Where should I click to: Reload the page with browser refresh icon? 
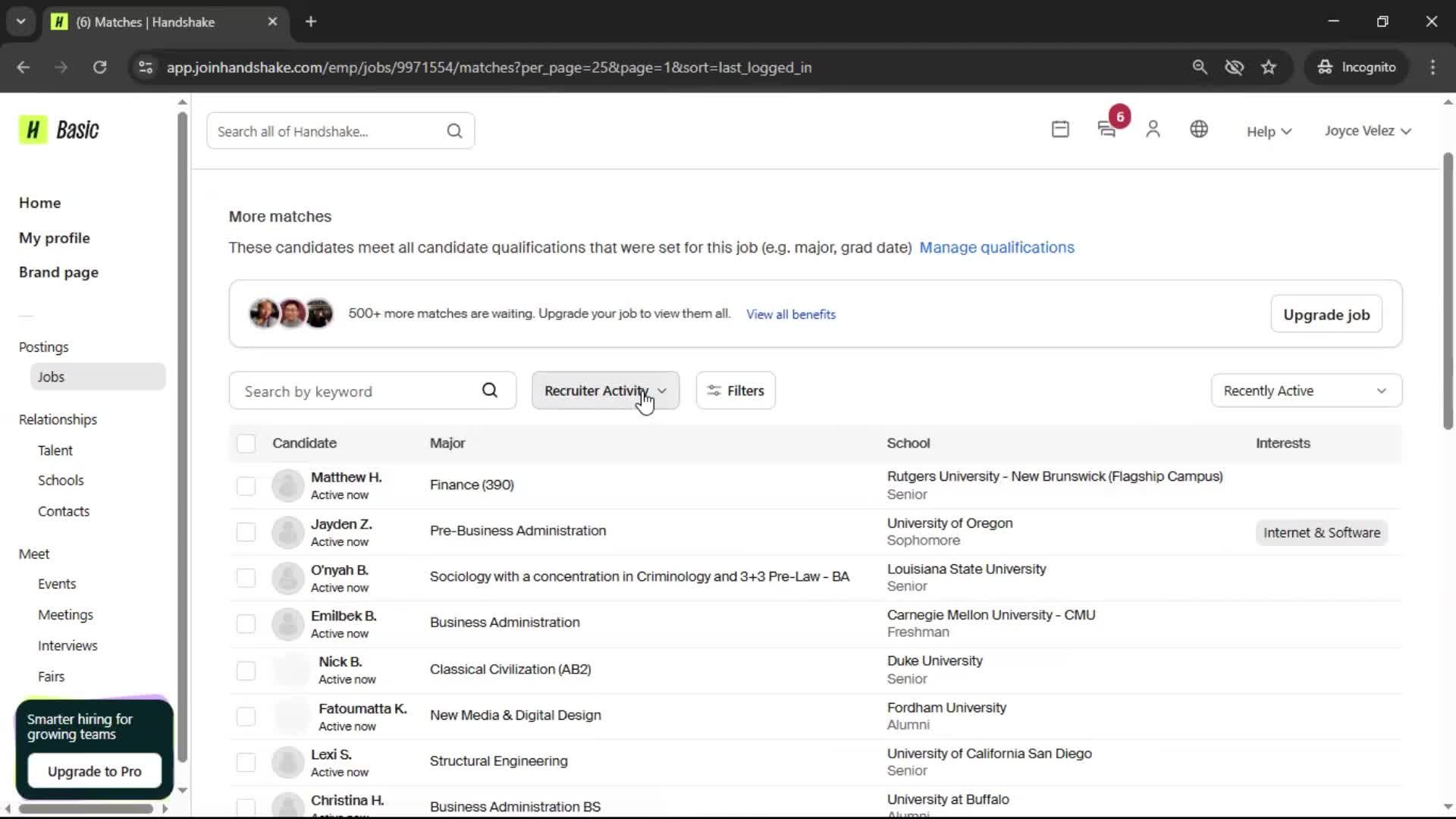click(x=99, y=67)
